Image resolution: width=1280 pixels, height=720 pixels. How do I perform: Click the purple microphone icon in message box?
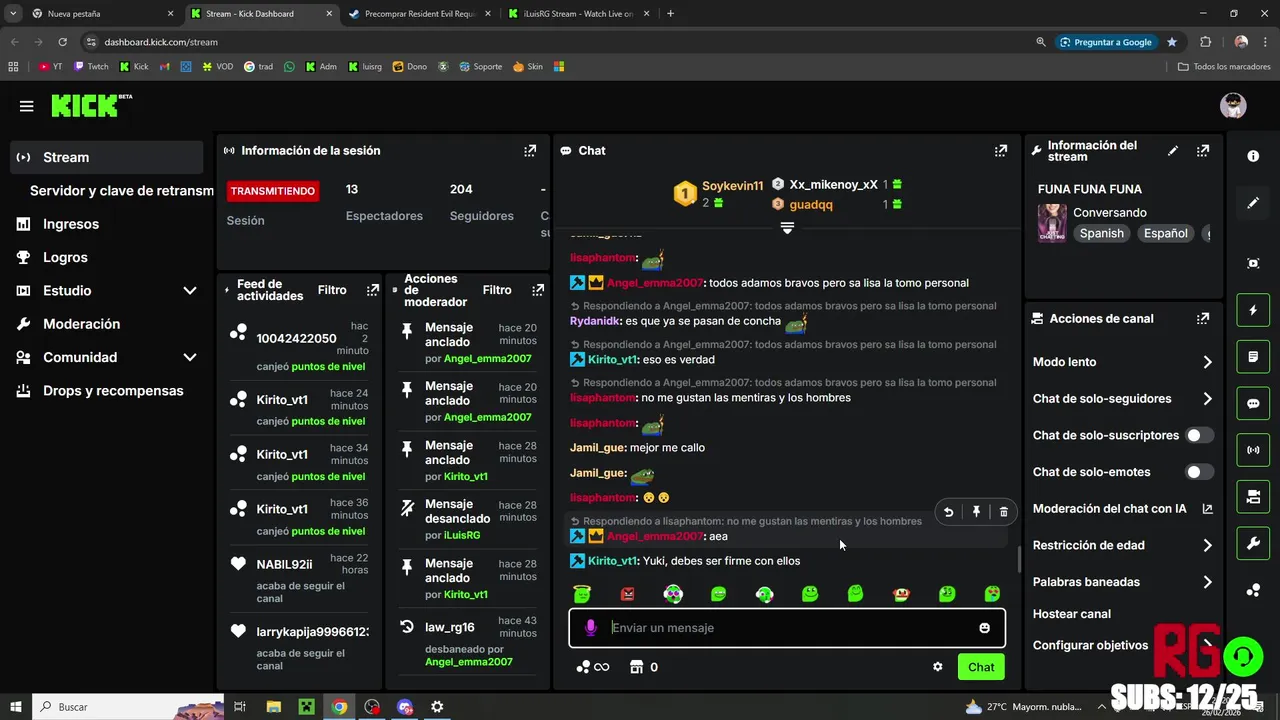(591, 628)
